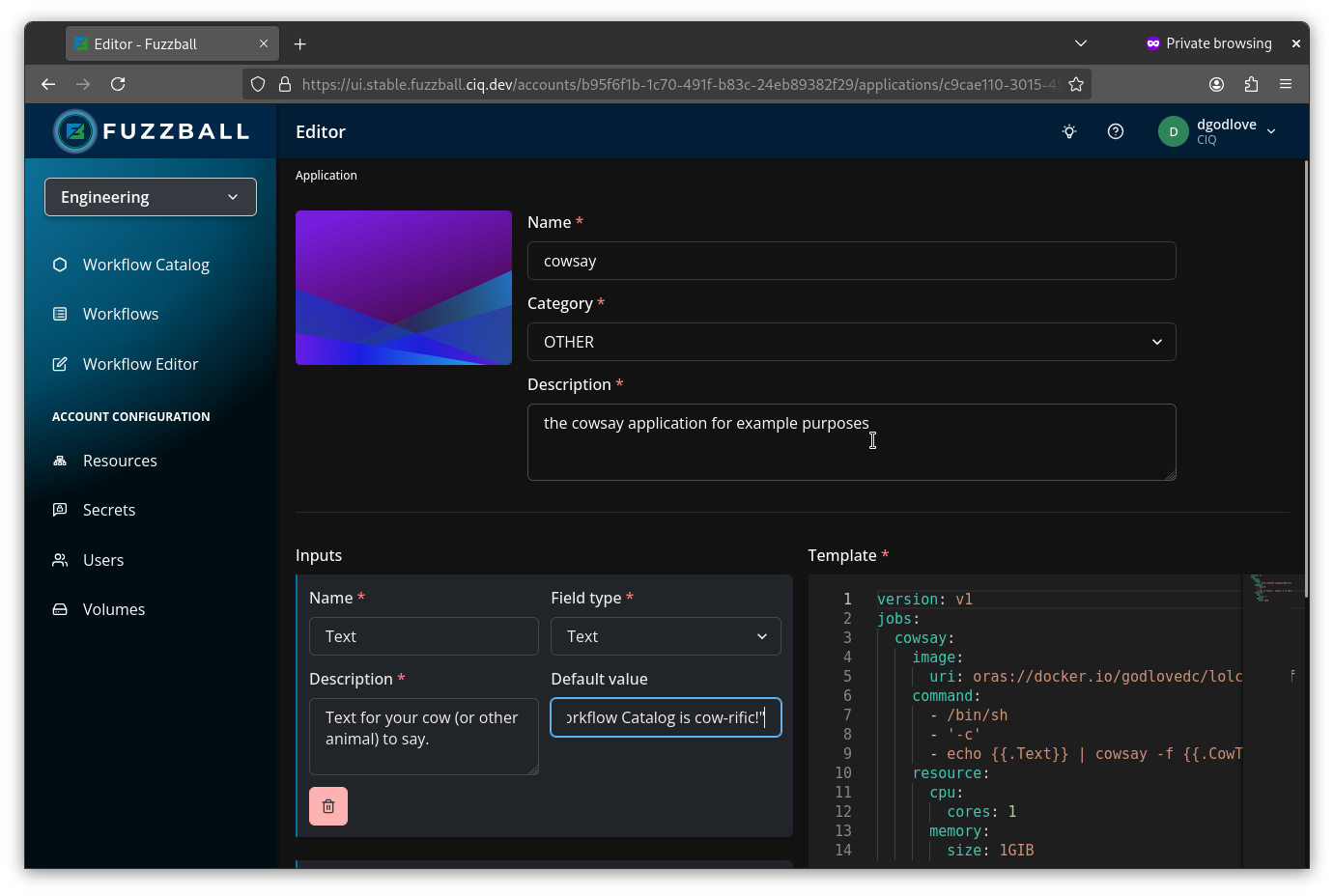Click the Workflow Editor pencil icon
This screenshot has width=1334, height=896.
point(59,363)
